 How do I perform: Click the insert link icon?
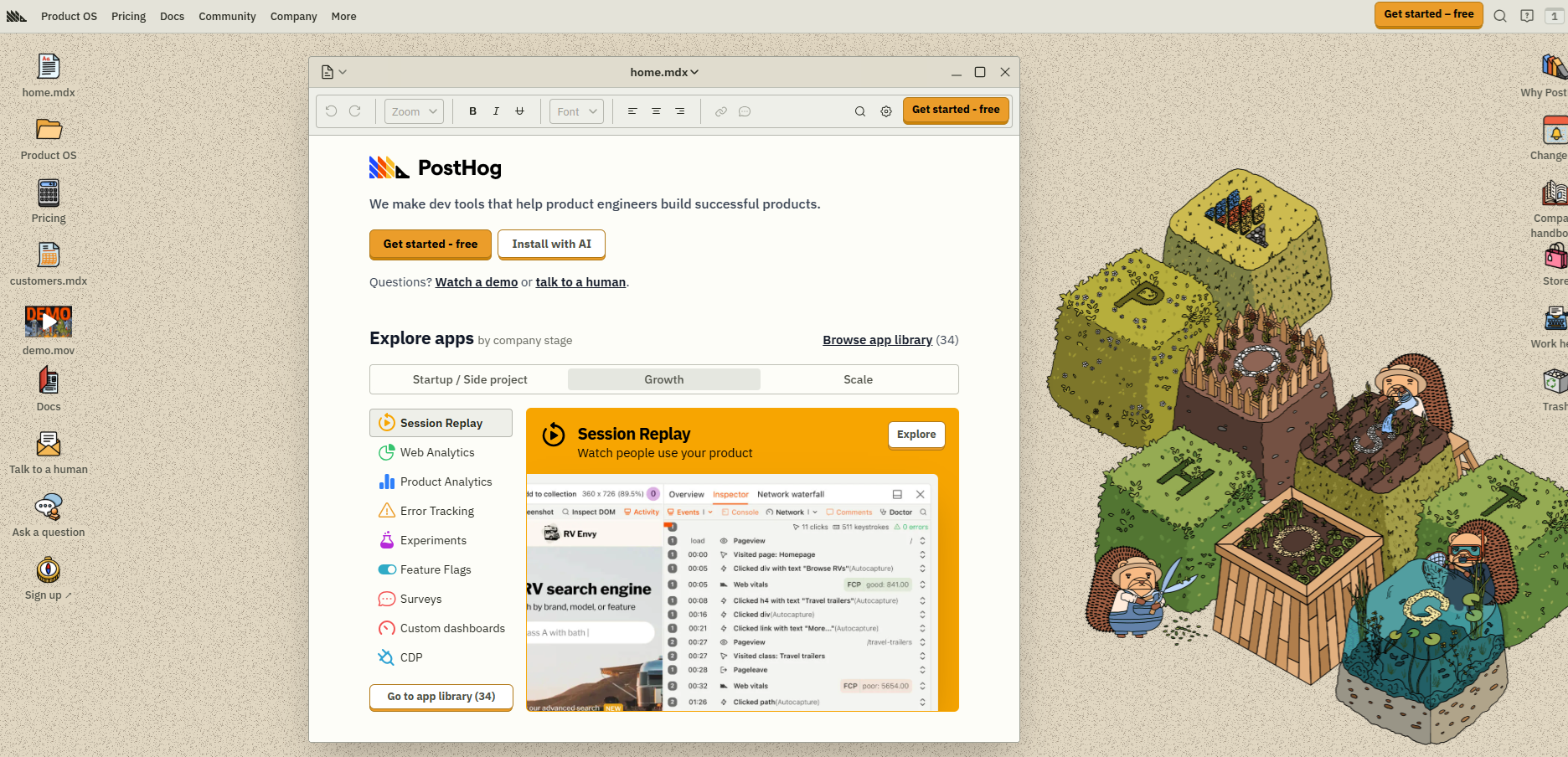[x=720, y=111]
